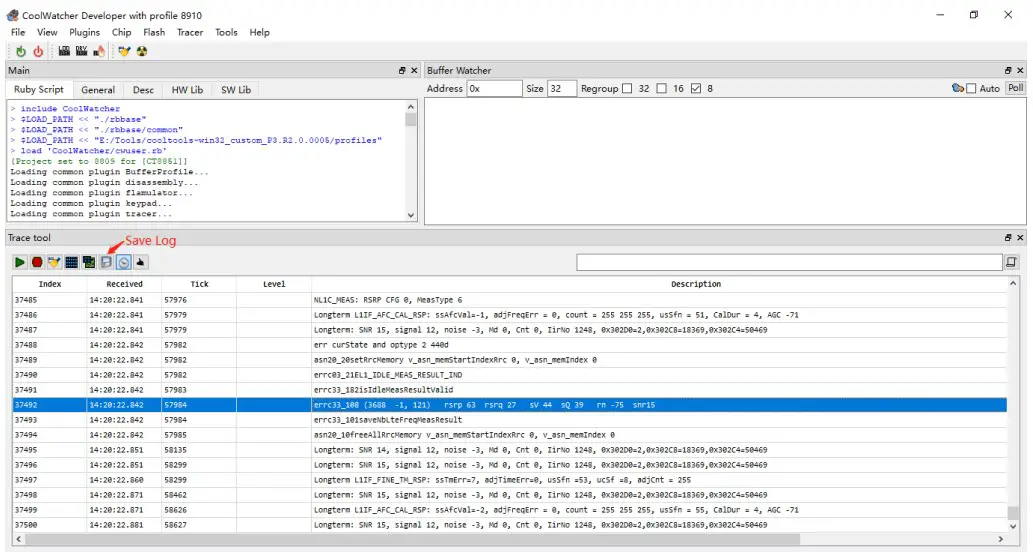Click the red Stop trace icon

point(37,262)
